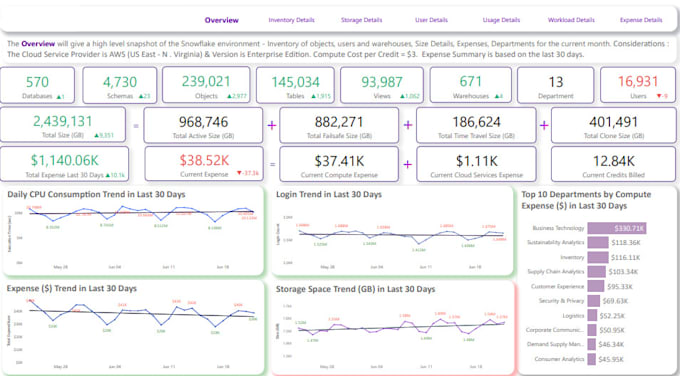680x376 pixels.
Task: Click the $45.95K value label
Action: coord(611,360)
